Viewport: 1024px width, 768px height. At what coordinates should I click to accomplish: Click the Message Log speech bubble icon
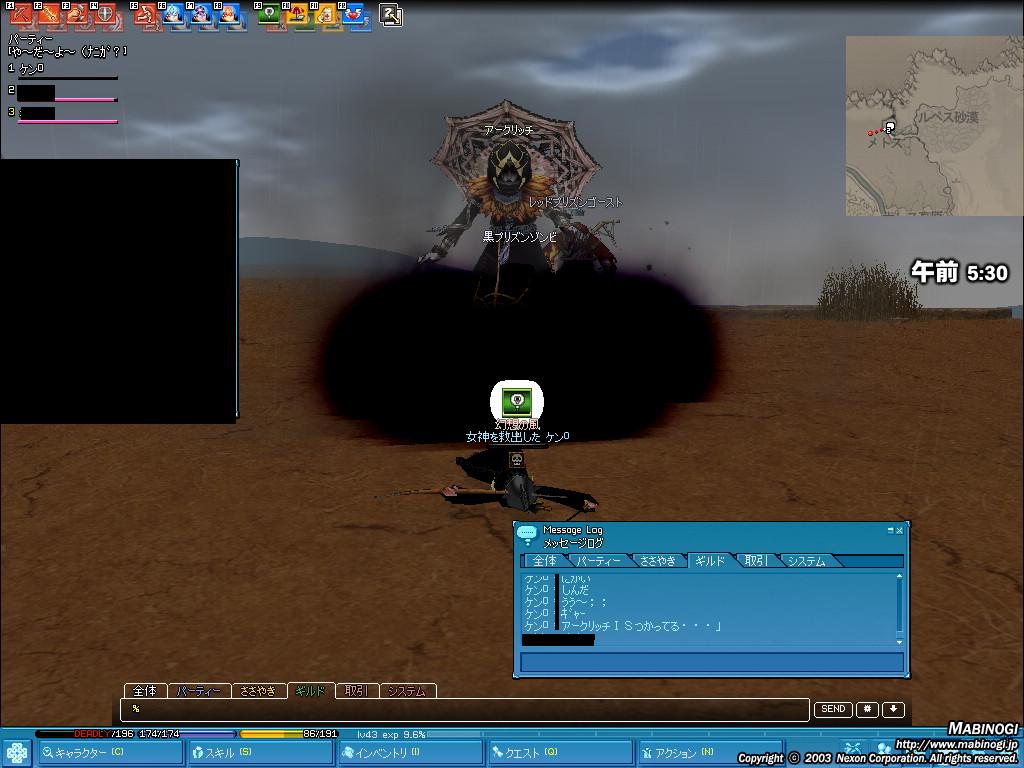click(x=526, y=535)
